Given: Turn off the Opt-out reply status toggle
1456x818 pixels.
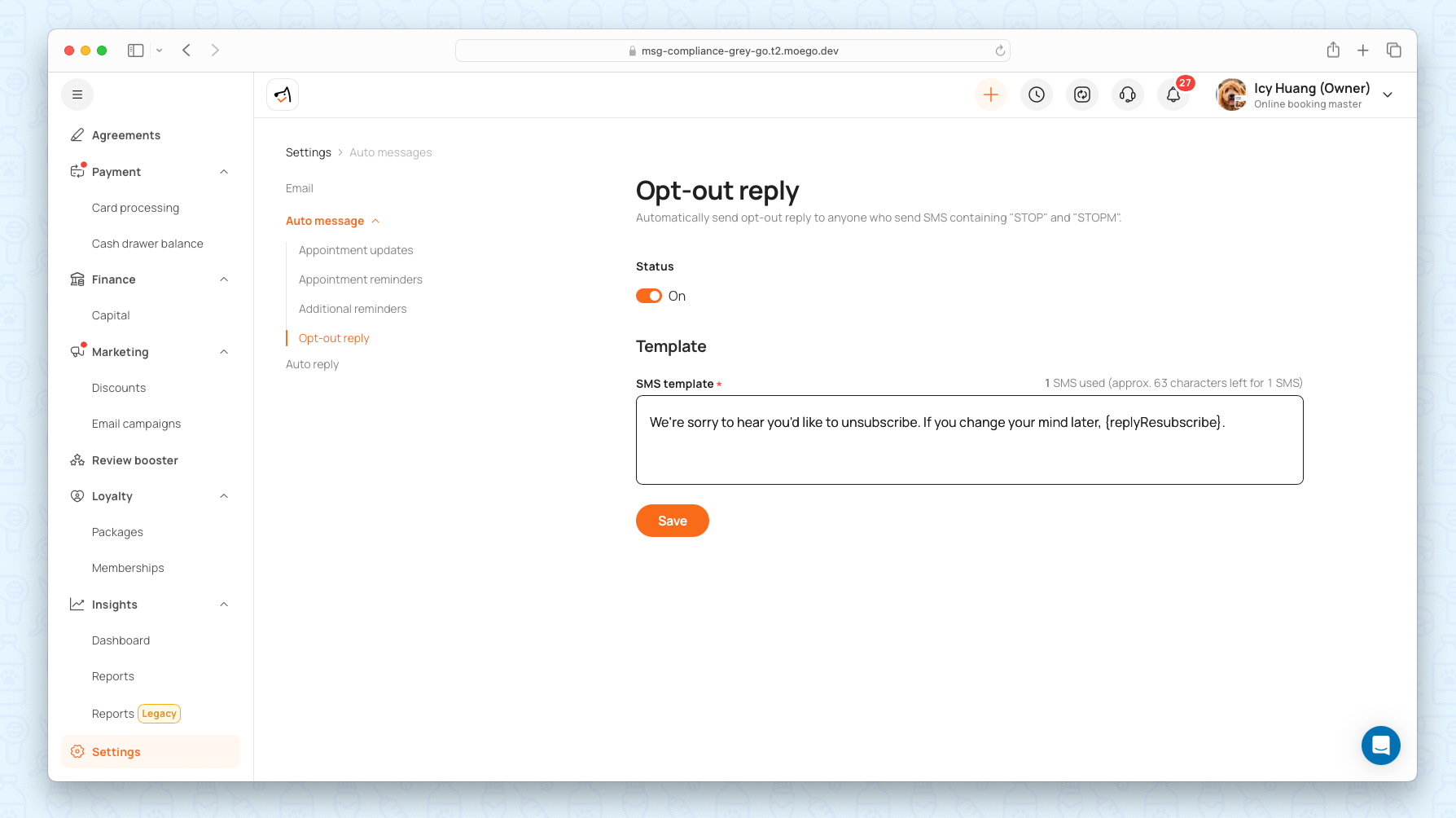Looking at the screenshot, I should [x=649, y=296].
